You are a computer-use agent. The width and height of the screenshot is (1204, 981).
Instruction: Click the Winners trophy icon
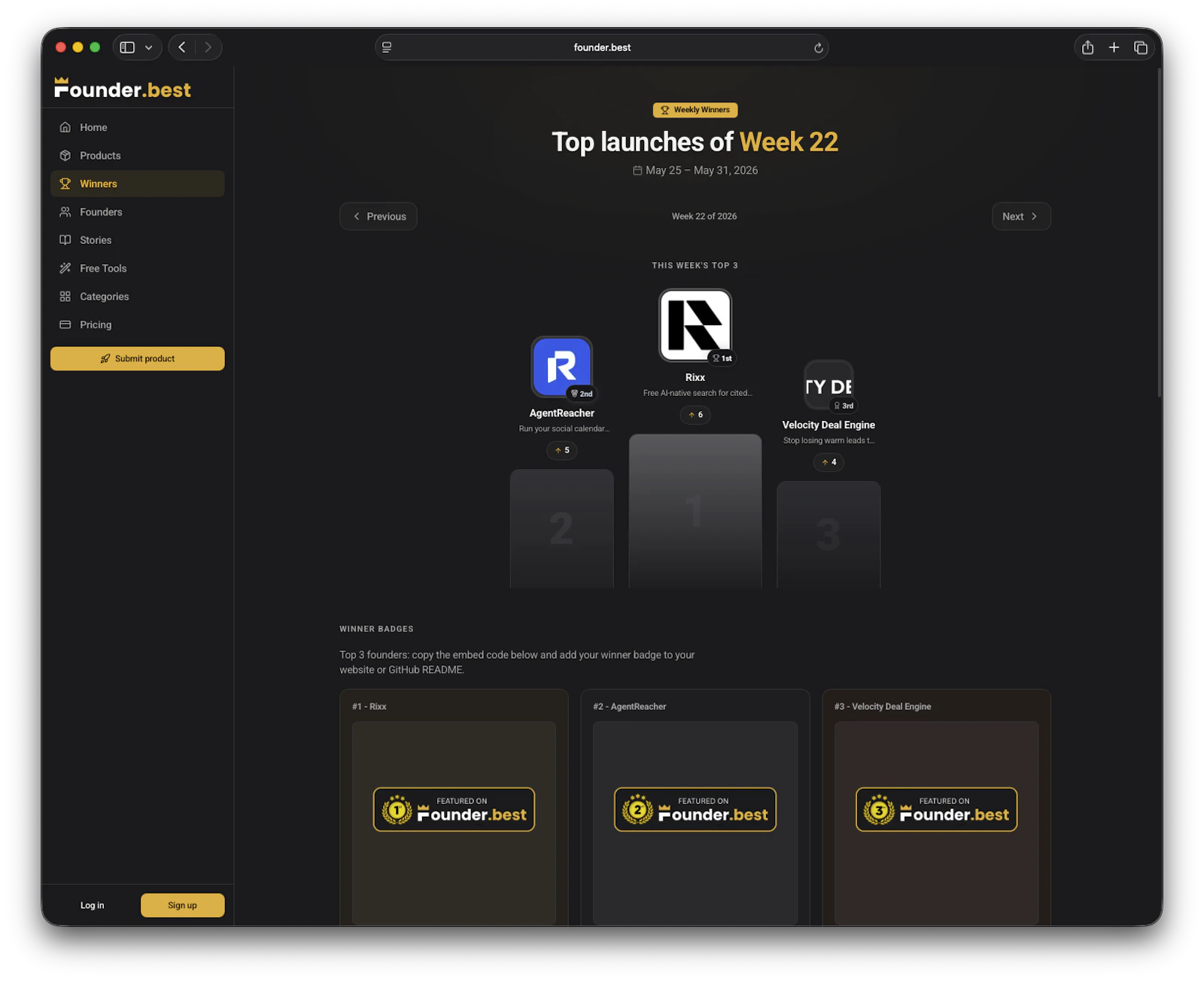coord(65,184)
